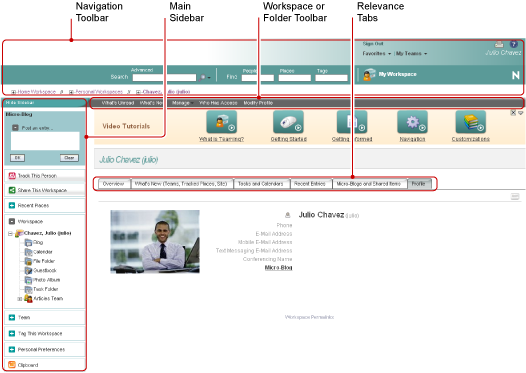Click the Workspace Permalinks link

click(x=309, y=317)
